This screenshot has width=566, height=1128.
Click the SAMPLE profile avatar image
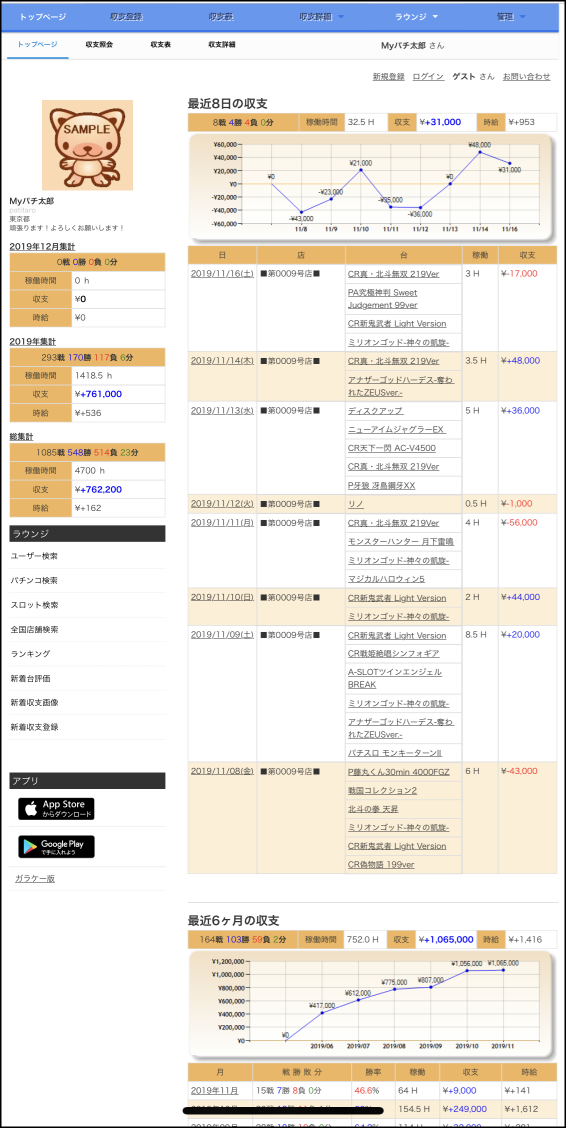tap(88, 145)
